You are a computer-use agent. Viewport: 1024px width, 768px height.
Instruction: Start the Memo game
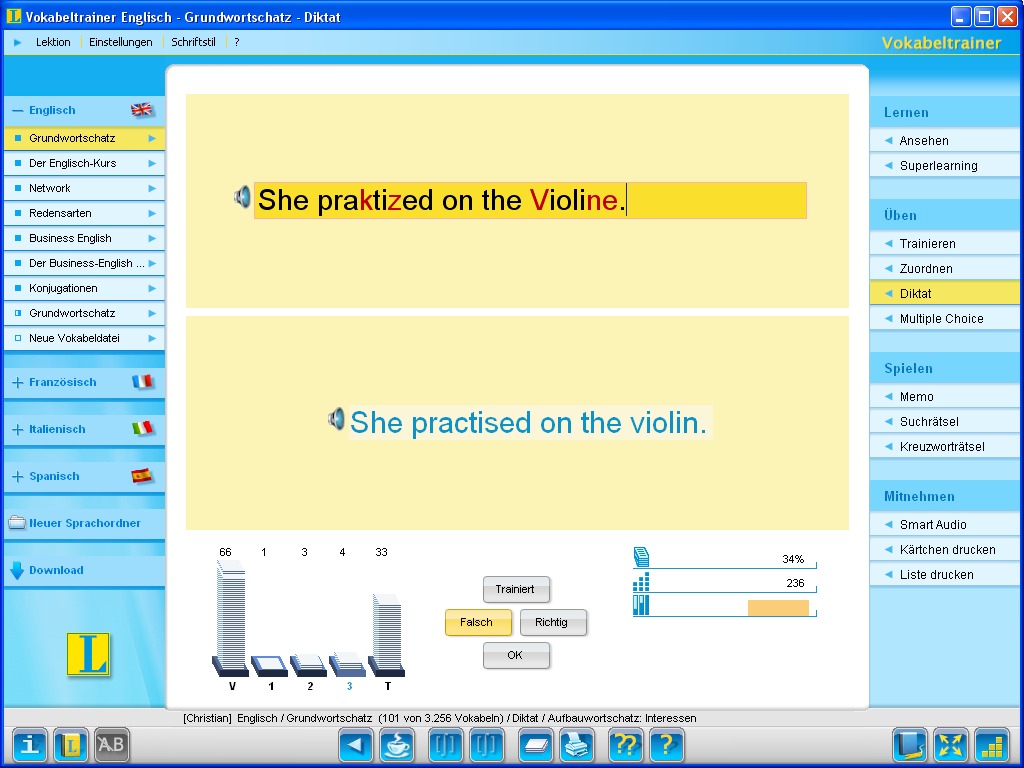944,396
